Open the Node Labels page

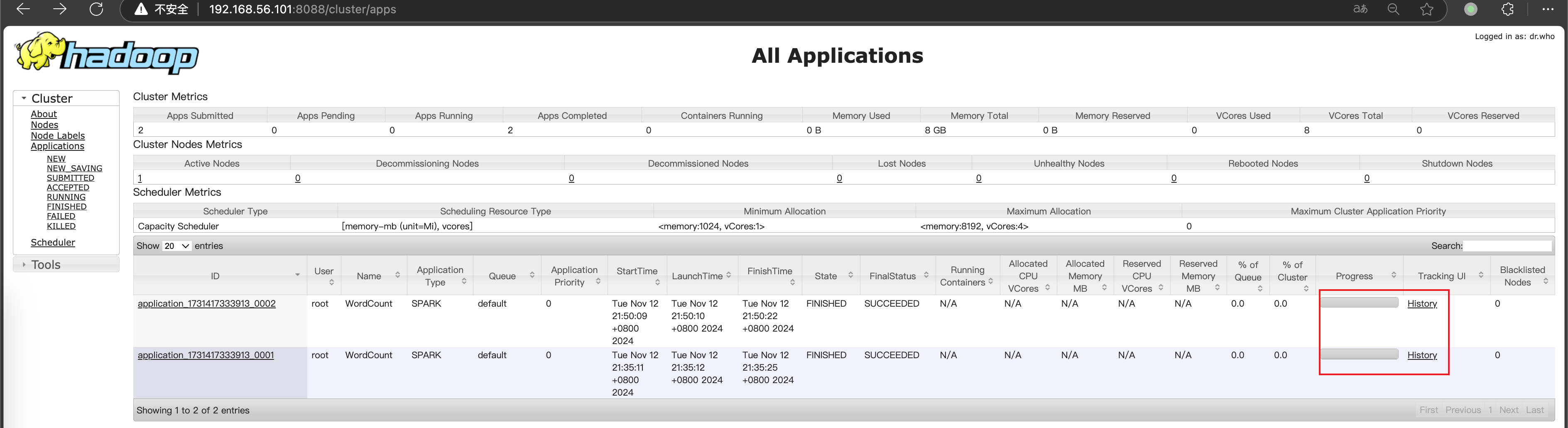click(58, 136)
